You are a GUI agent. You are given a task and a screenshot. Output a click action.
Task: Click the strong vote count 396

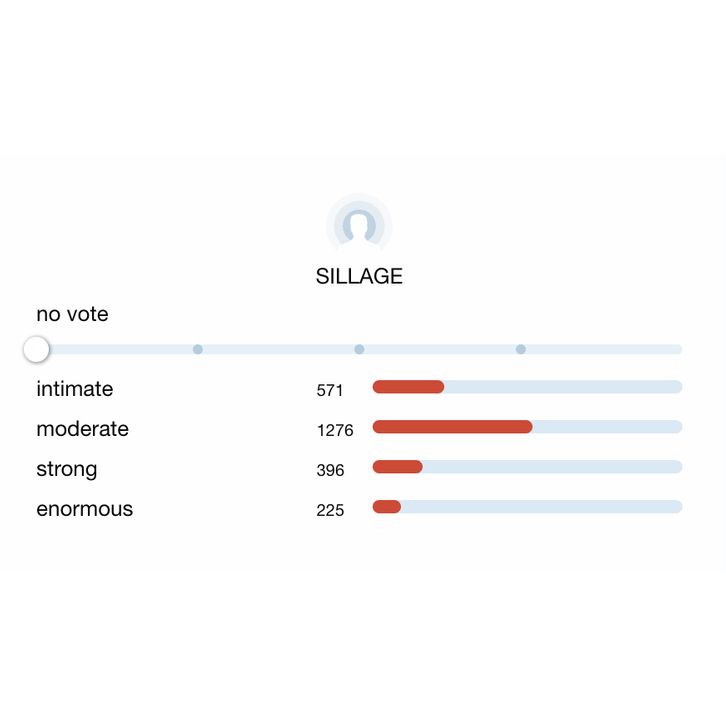coord(330,470)
